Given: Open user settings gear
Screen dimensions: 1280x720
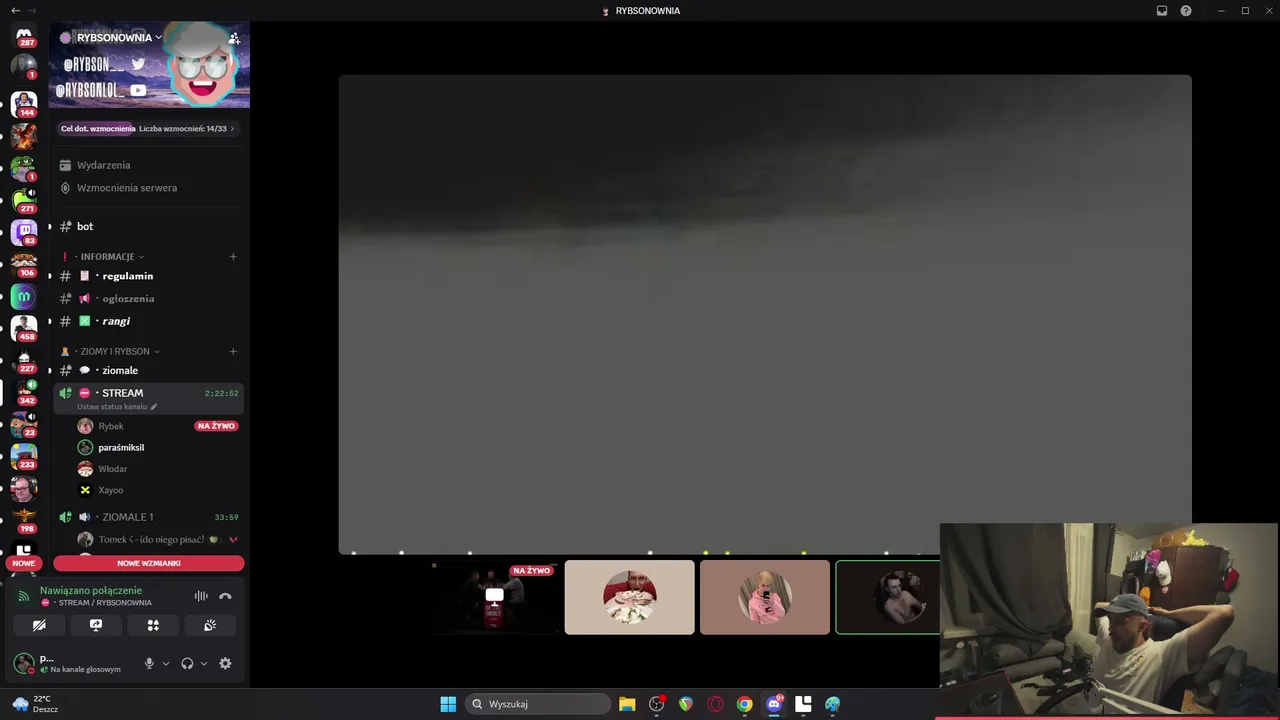Looking at the screenshot, I should click(225, 663).
